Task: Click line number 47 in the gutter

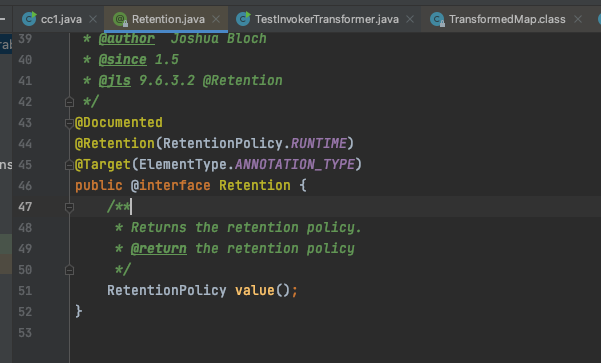Action: click(x=25, y=207)
